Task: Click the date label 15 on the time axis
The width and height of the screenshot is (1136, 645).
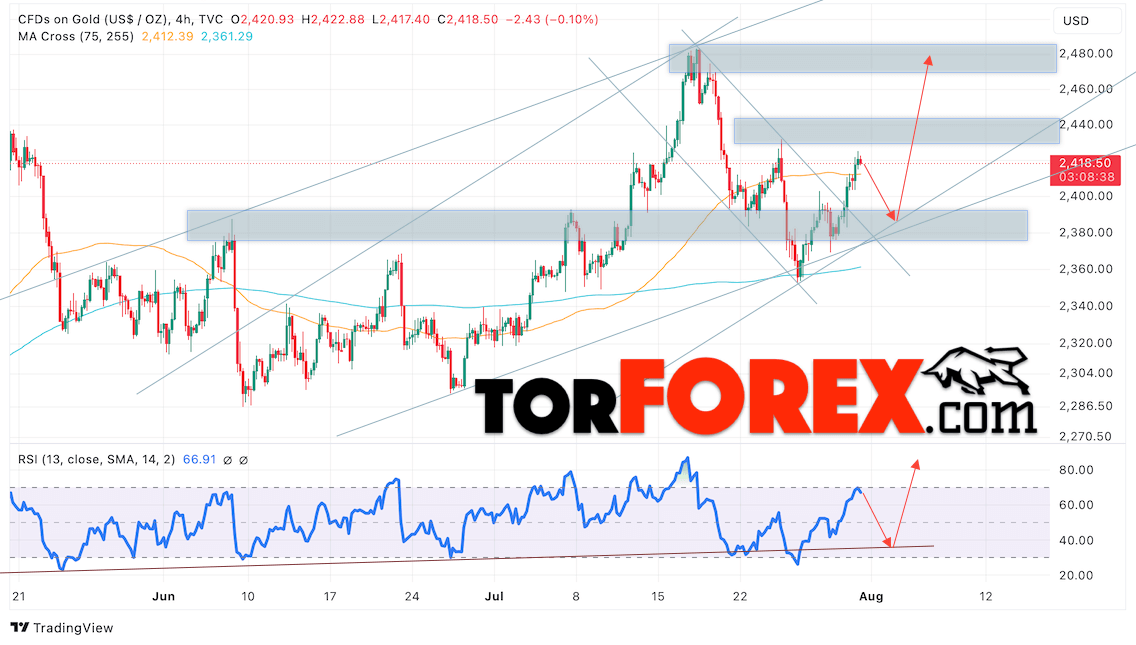Action: point(658,596)
